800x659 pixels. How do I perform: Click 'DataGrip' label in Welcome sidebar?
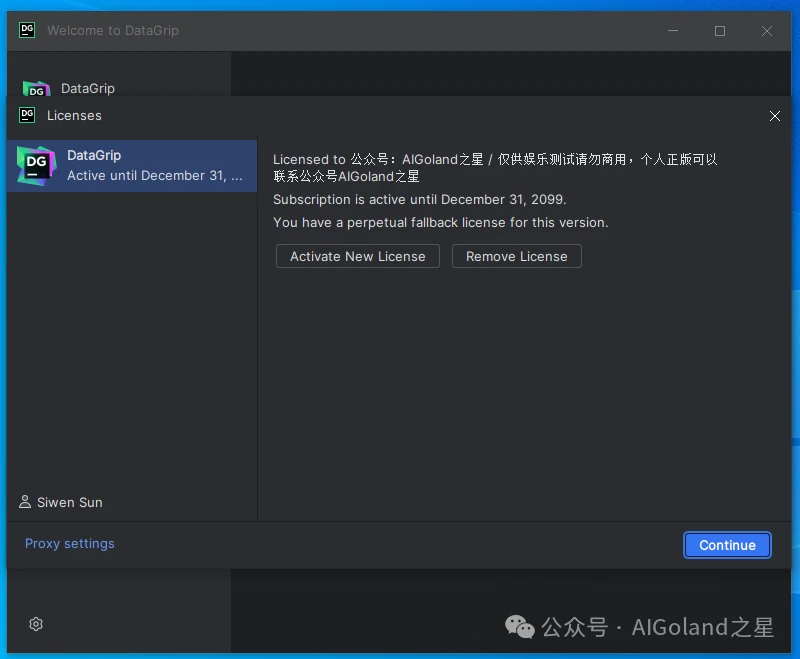coord(88,89)
